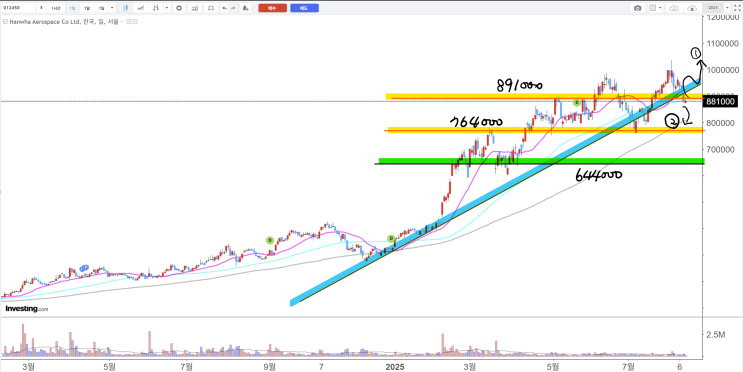Switch to the 5-minute interval

click(41, 8)
